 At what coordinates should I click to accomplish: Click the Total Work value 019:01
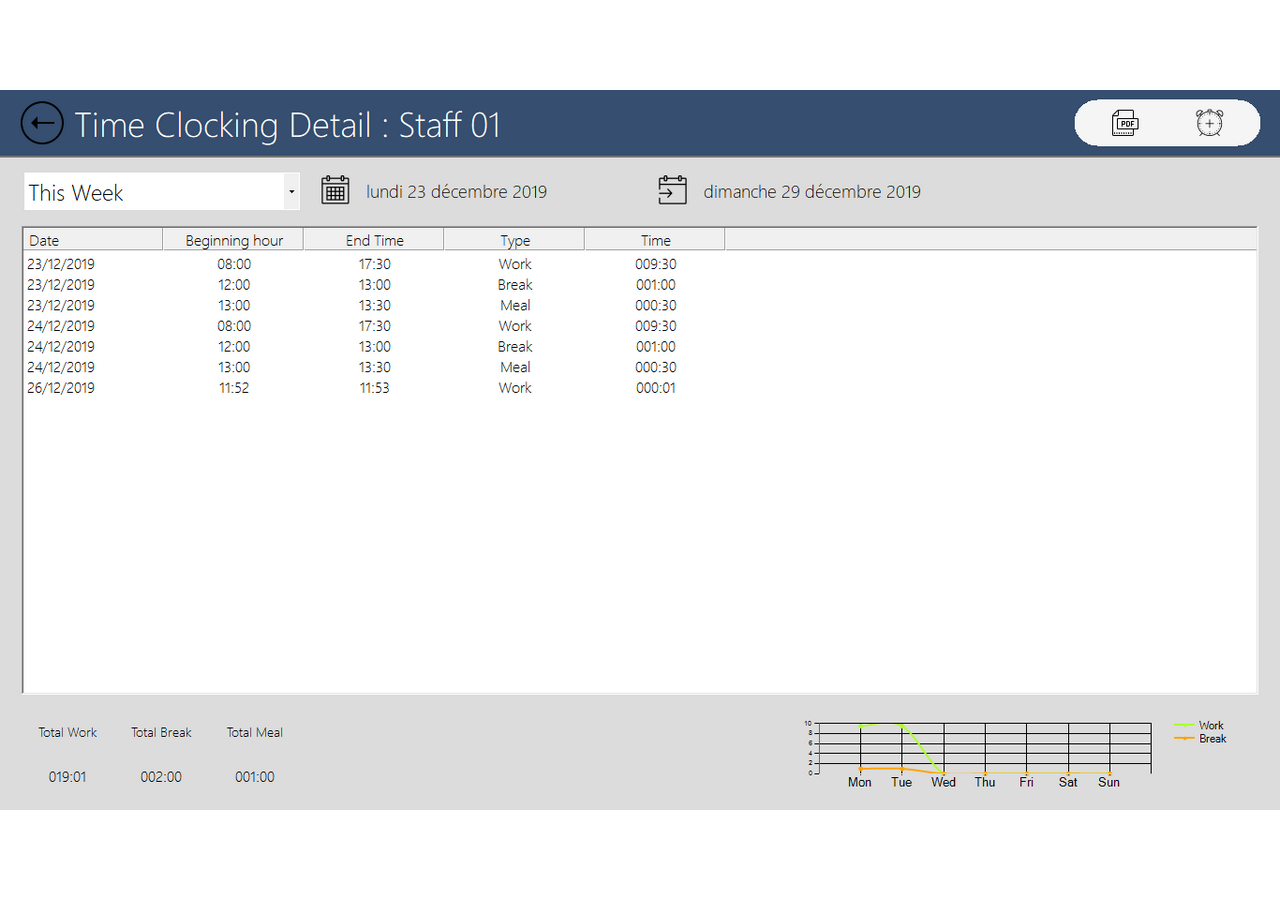(67, 777)
